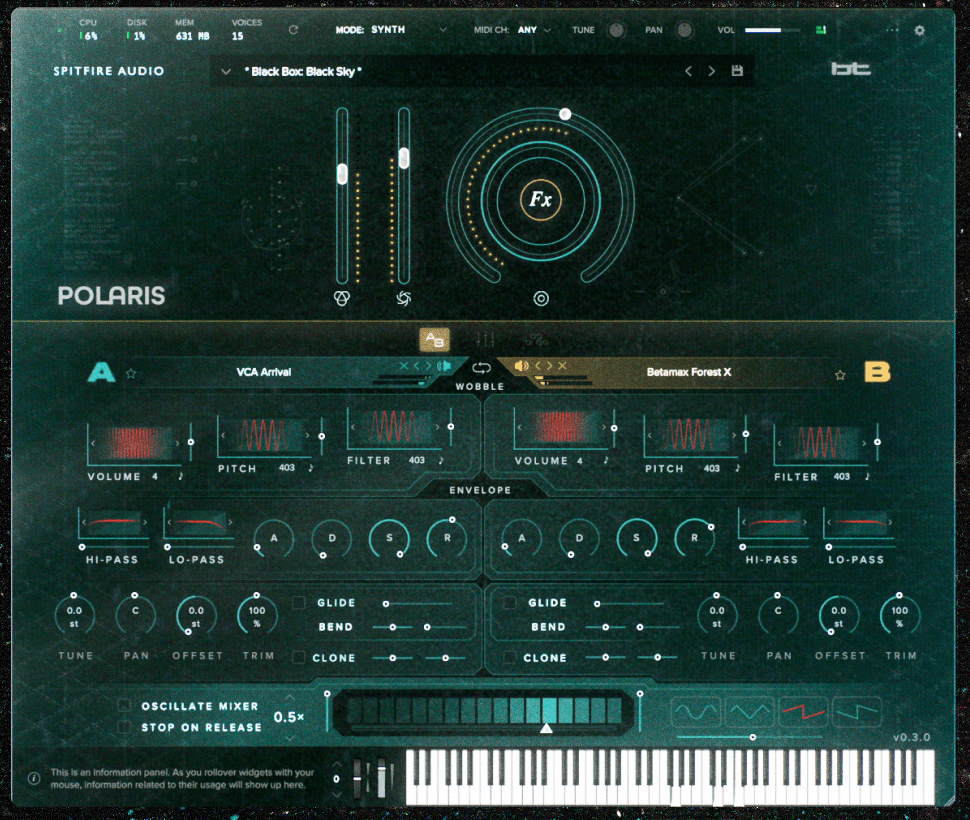Screen dimensions: 970x820
Task: Enable the Stop On Release checkbox
Action: pos(125,727)
